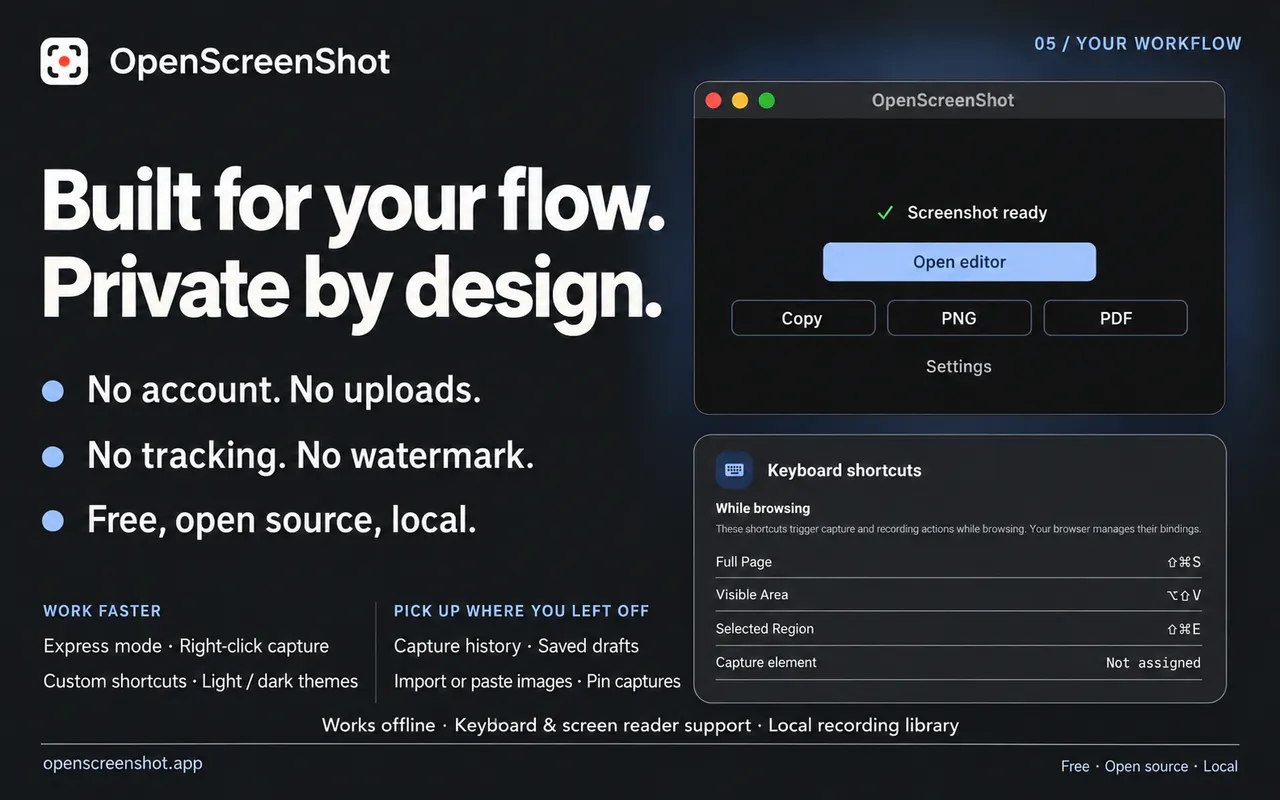The height and width of the screenshot is (800, 1280).
Task: Click the 'PICK UP WHERE YOU LEFT OFF' heading
Action: tap(521, 611)
